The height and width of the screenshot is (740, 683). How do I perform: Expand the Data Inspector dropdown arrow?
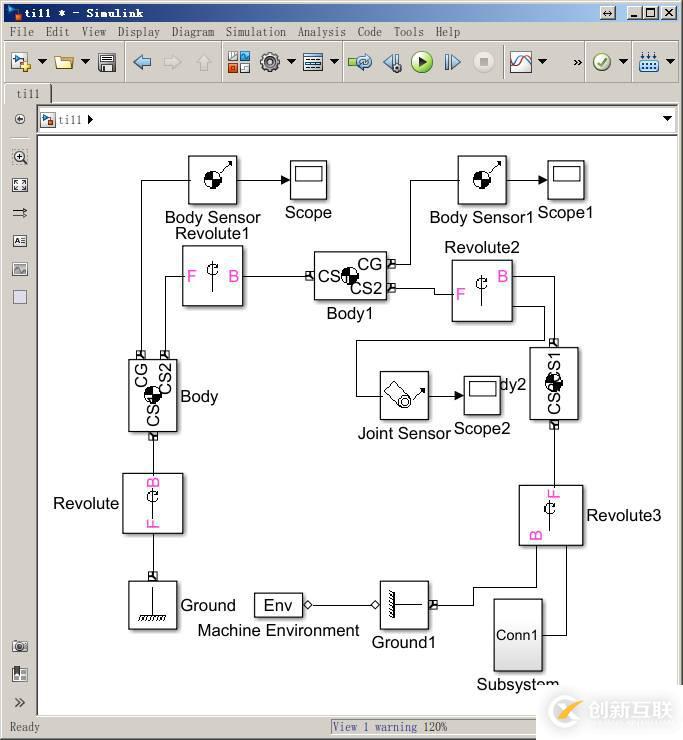542,61
